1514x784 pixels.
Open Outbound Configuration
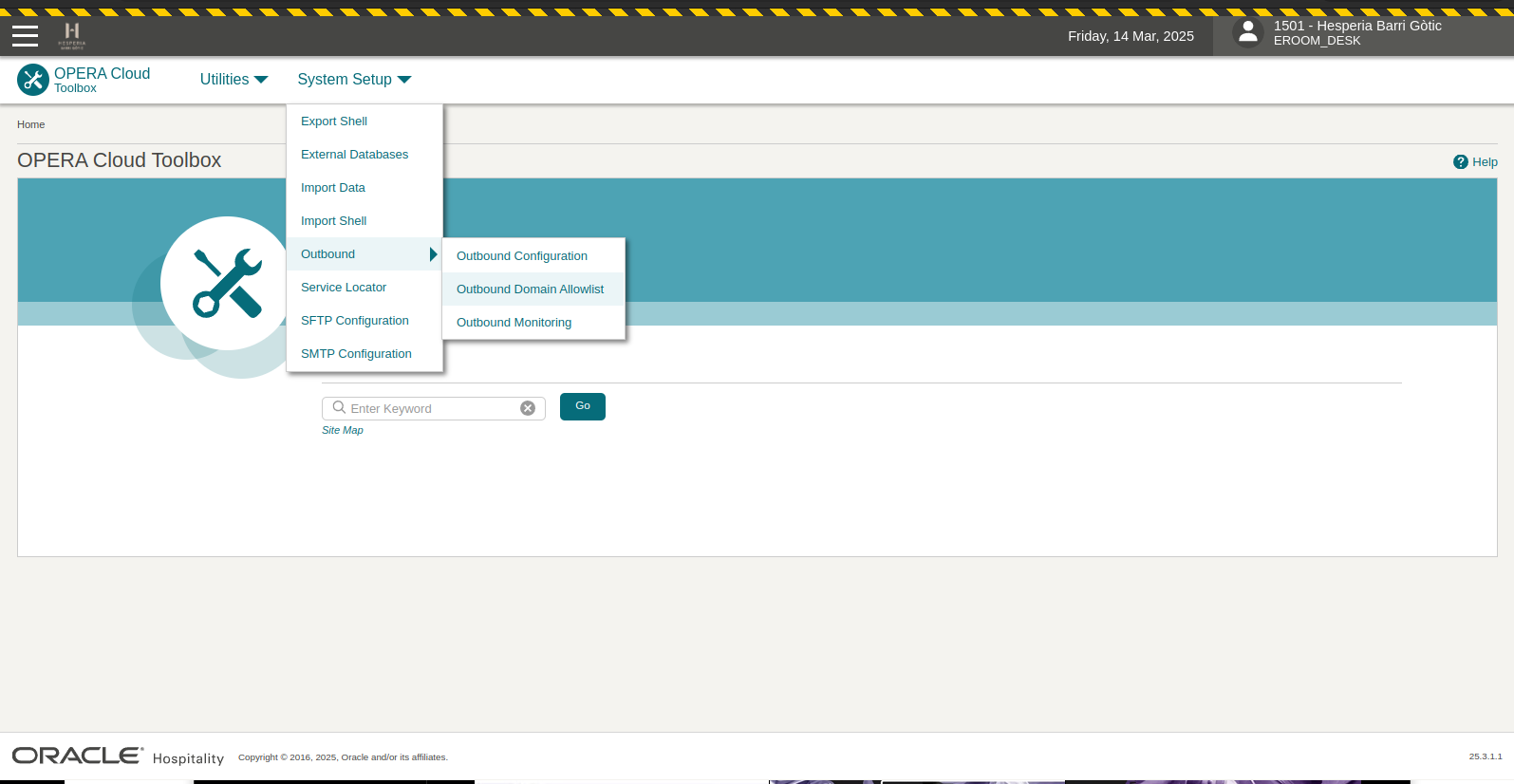tap(521, 256)
